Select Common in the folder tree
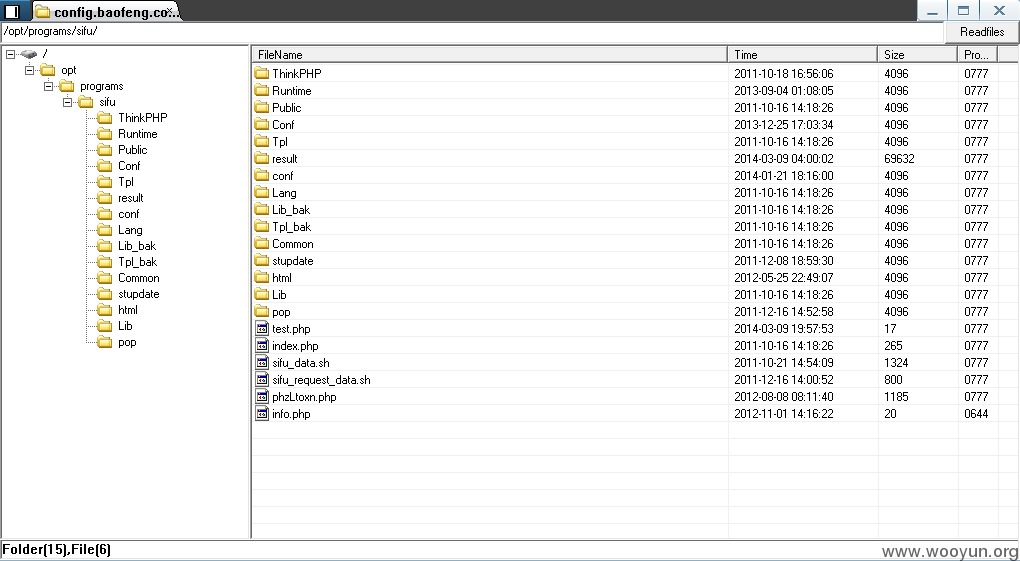This screenshot has width=1020, height=561. tap(139, 278)
